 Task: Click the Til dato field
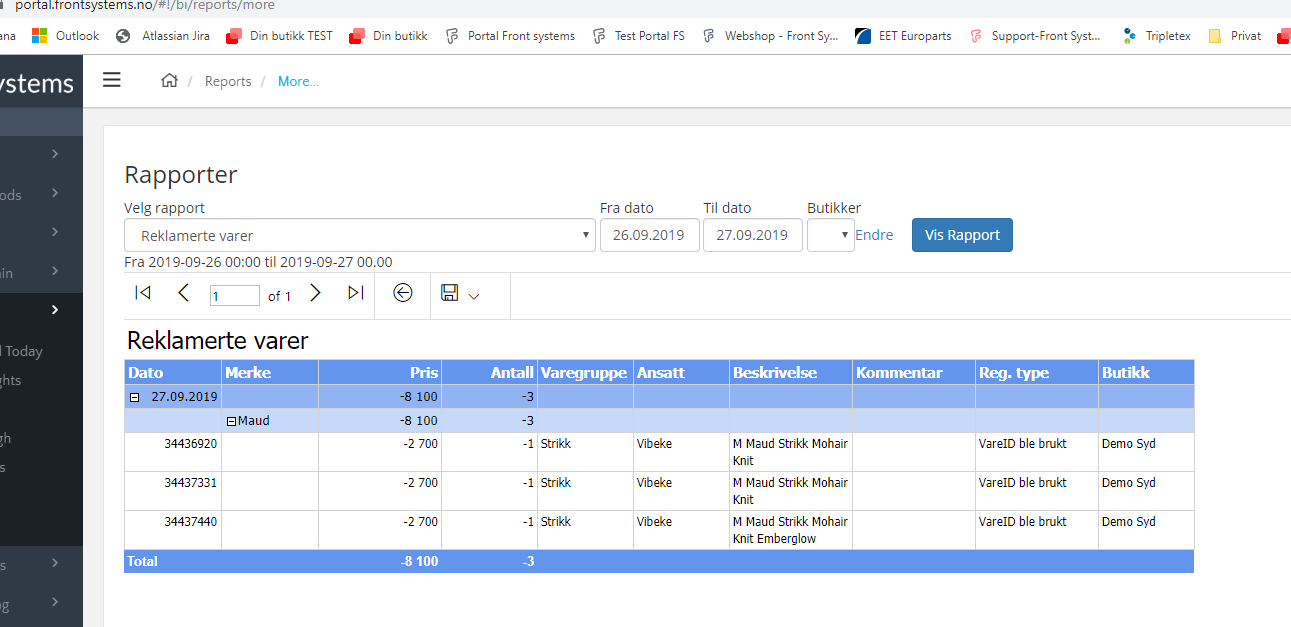752,235
